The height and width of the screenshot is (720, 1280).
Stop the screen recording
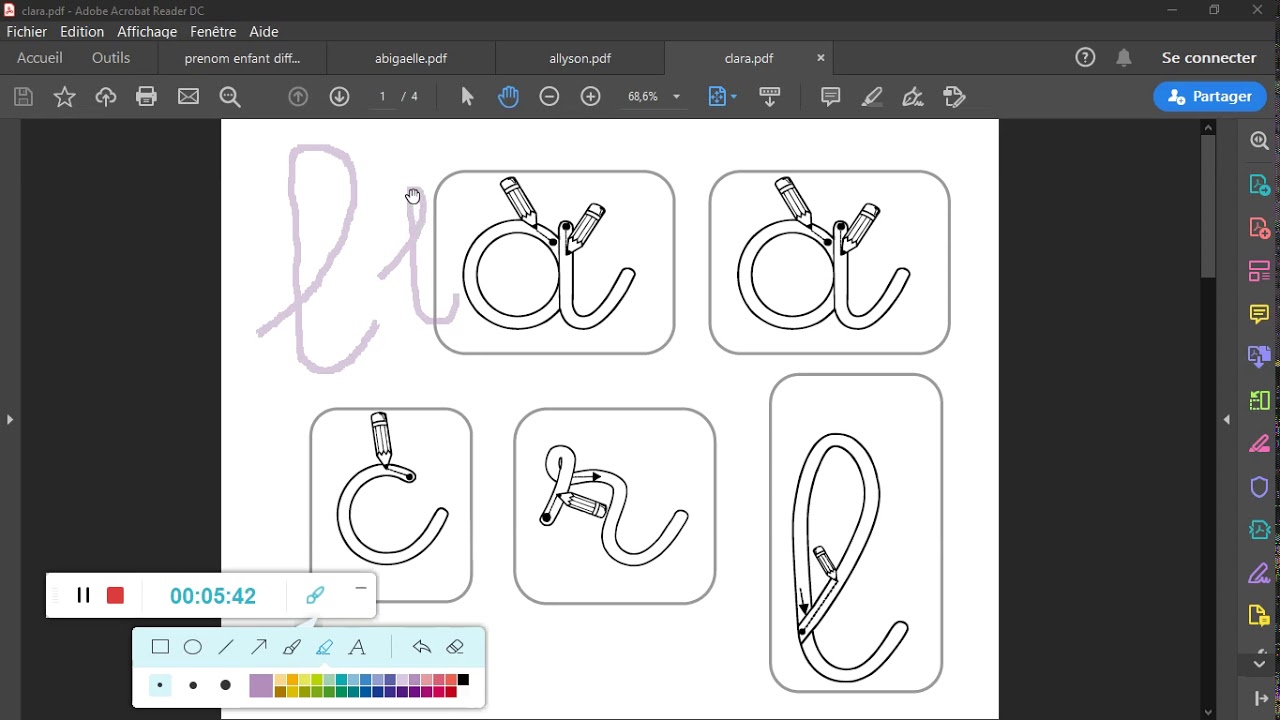116,596
